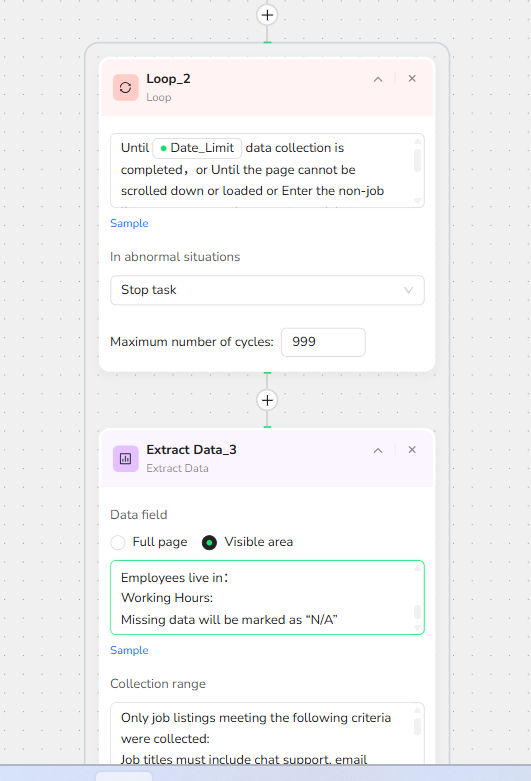Click the loop condition textbox scrollbar
Viewport: 531px width, 781px height.
coord(417,161)
